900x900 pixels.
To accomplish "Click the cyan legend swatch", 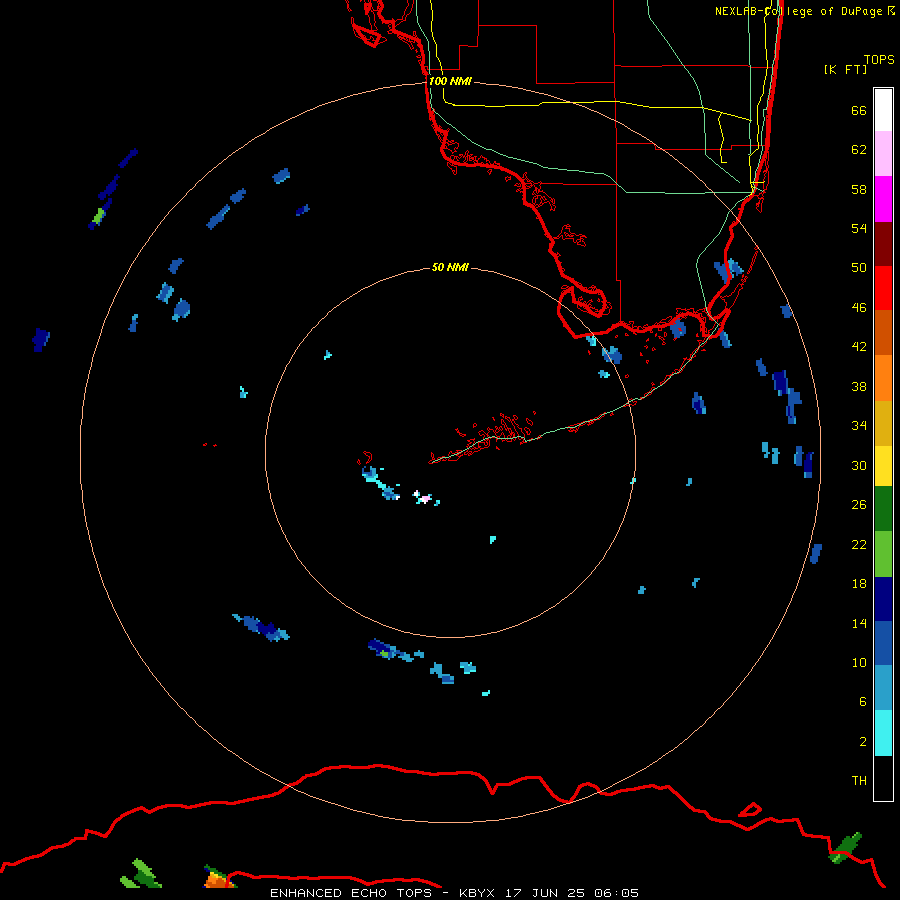I will point(883,733).
